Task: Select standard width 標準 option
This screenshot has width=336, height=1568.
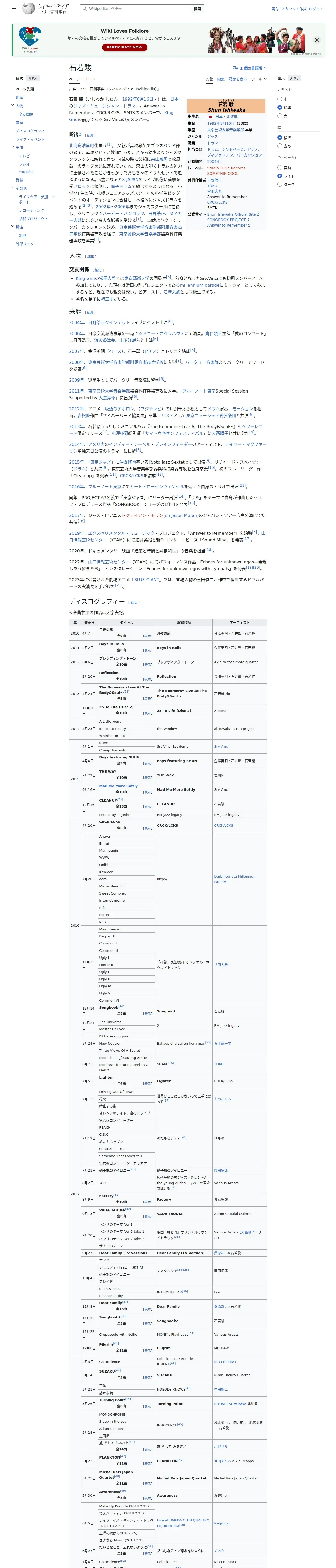Action: tap(280, 137)
